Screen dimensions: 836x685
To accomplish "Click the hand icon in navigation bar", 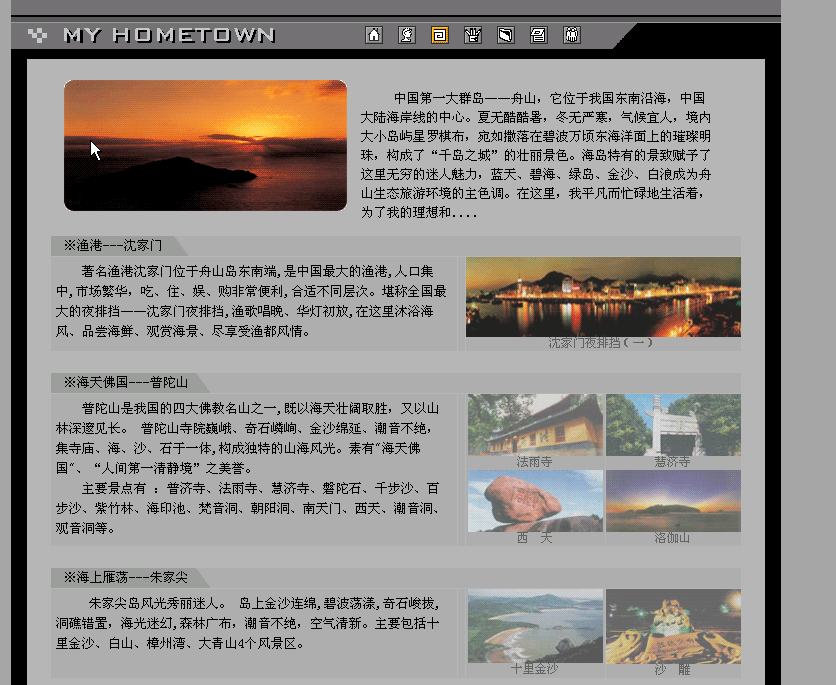I will point(473,35).
